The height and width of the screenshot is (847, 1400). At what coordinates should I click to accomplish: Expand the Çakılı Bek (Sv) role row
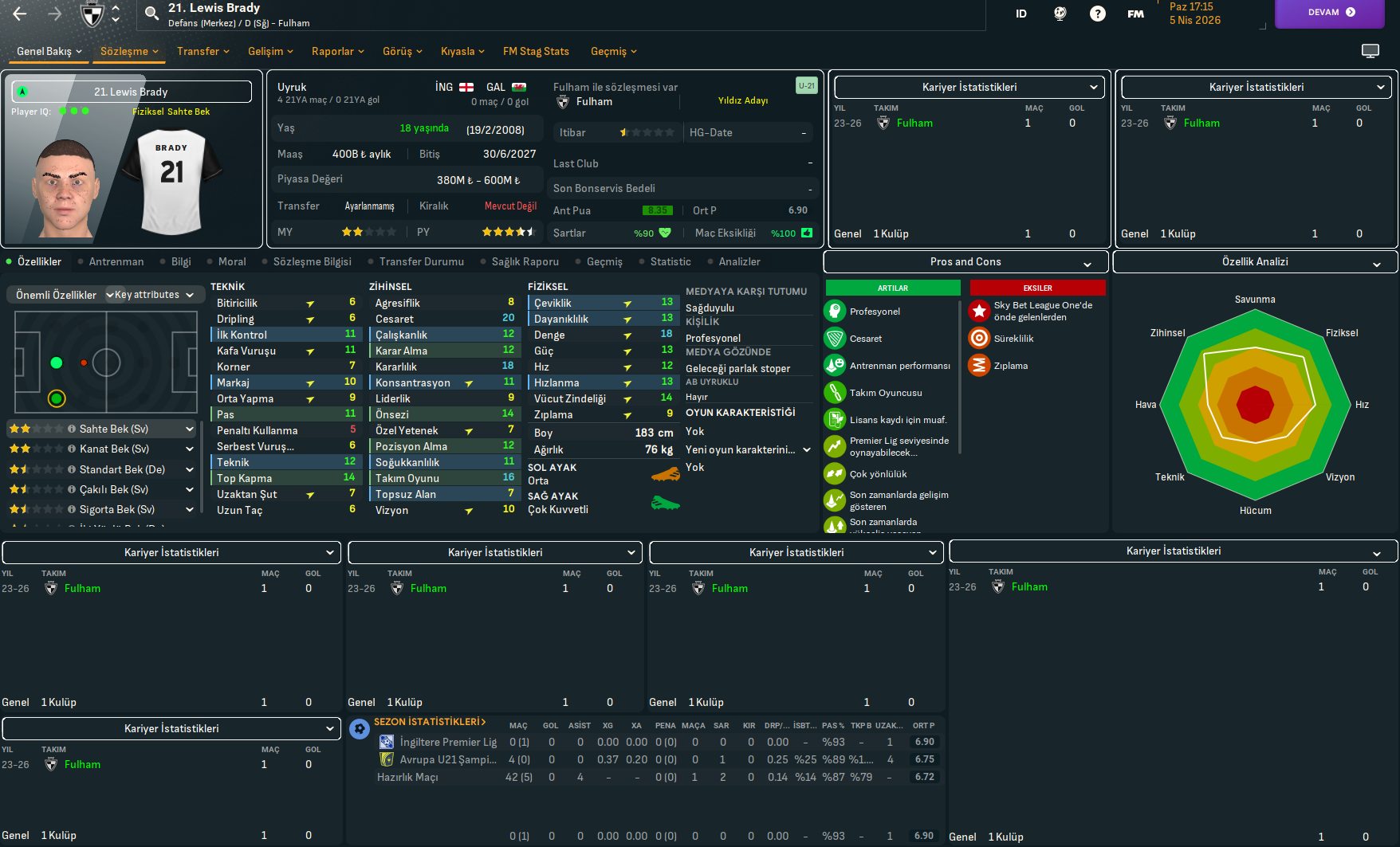[190, 489]
